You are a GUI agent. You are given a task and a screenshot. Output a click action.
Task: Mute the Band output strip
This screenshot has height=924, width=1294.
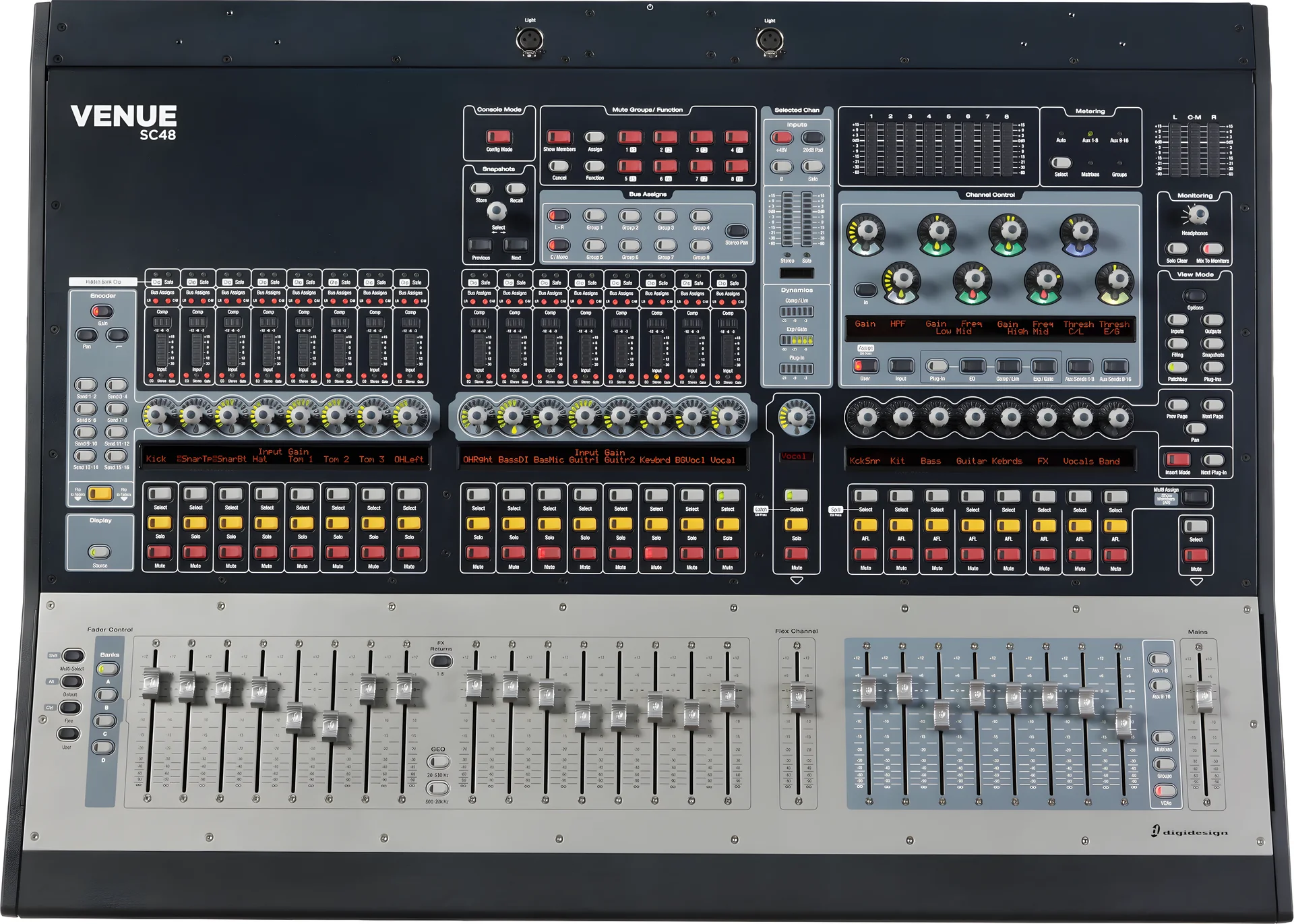(1115, 555)
